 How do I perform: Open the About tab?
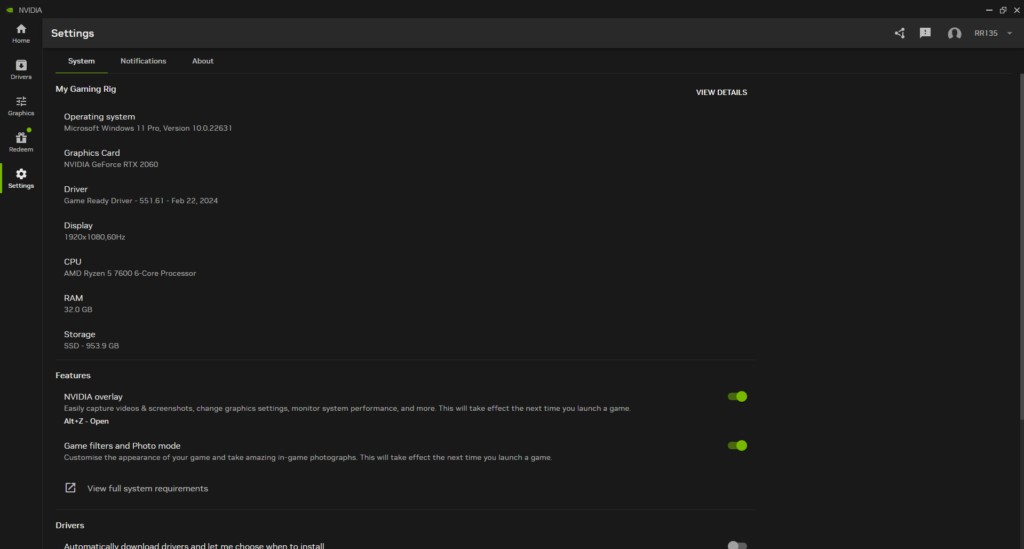[203, 61]
